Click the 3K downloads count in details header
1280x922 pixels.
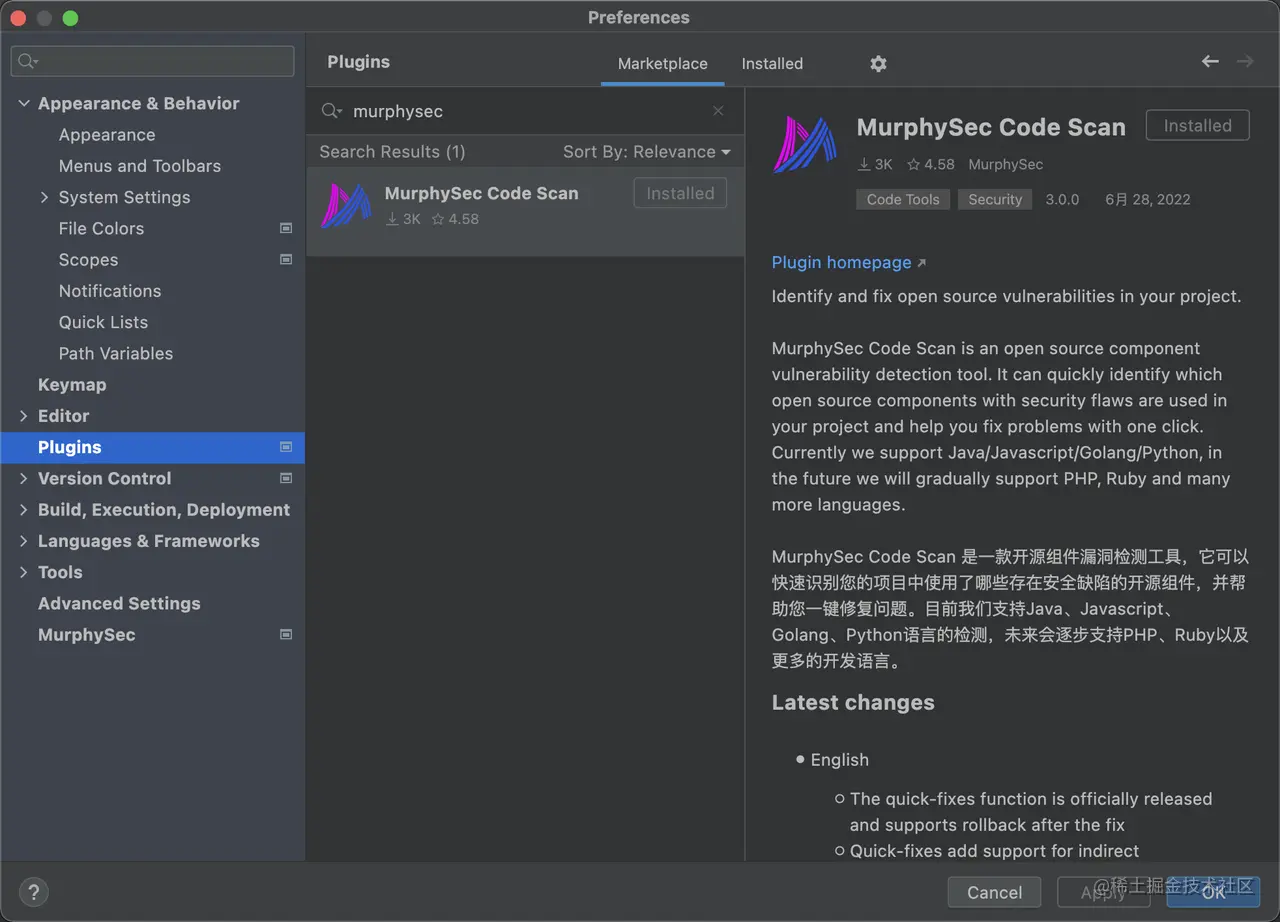click(x=875, y=165)
